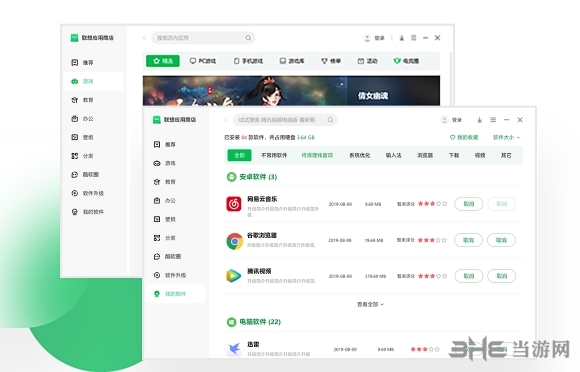The height and width of the screenshot is (372, 580).
Task: Click the first pill button in 网易云音乐 row
Action: coord(469,204)
